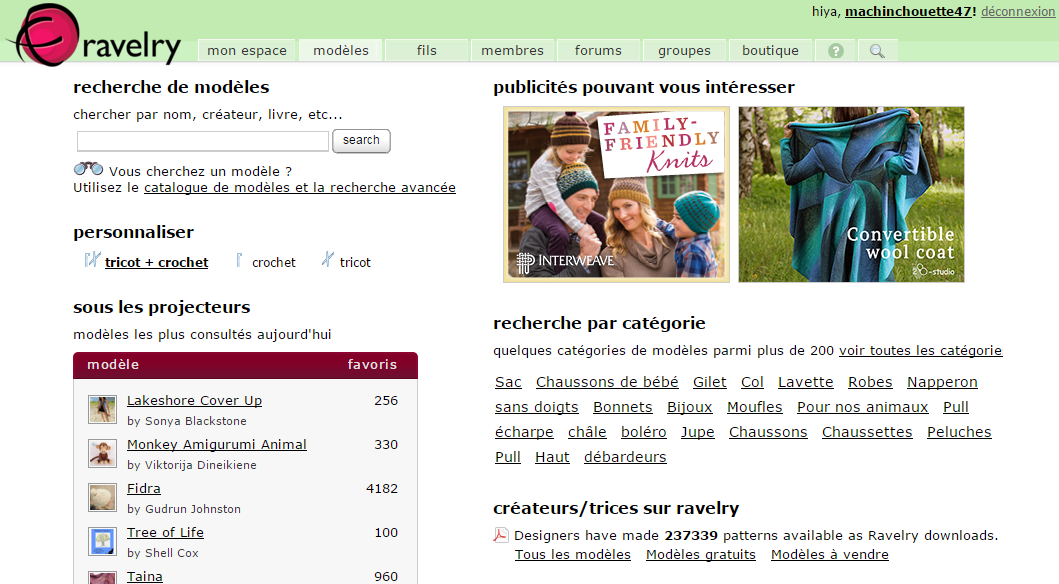Open the Taina pattern link

click(145, 576)
